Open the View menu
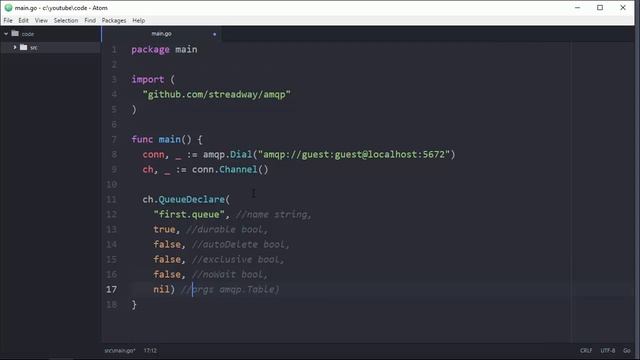Viewport: 640px width, 360px height. click(x=41, y=20)
